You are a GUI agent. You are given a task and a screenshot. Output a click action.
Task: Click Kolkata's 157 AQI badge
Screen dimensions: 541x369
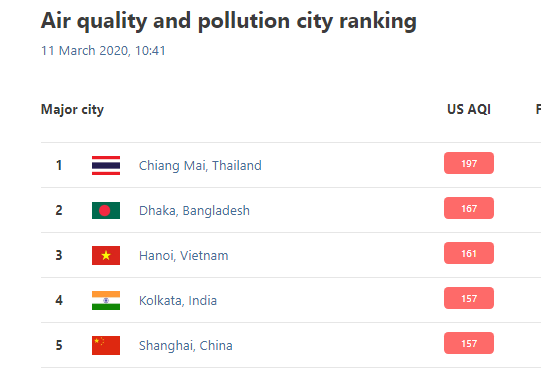coord(469,298)
